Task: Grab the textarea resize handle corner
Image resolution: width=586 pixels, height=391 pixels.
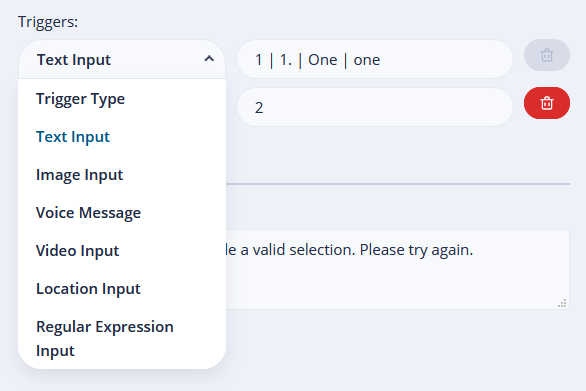Action: coord(562,303)
